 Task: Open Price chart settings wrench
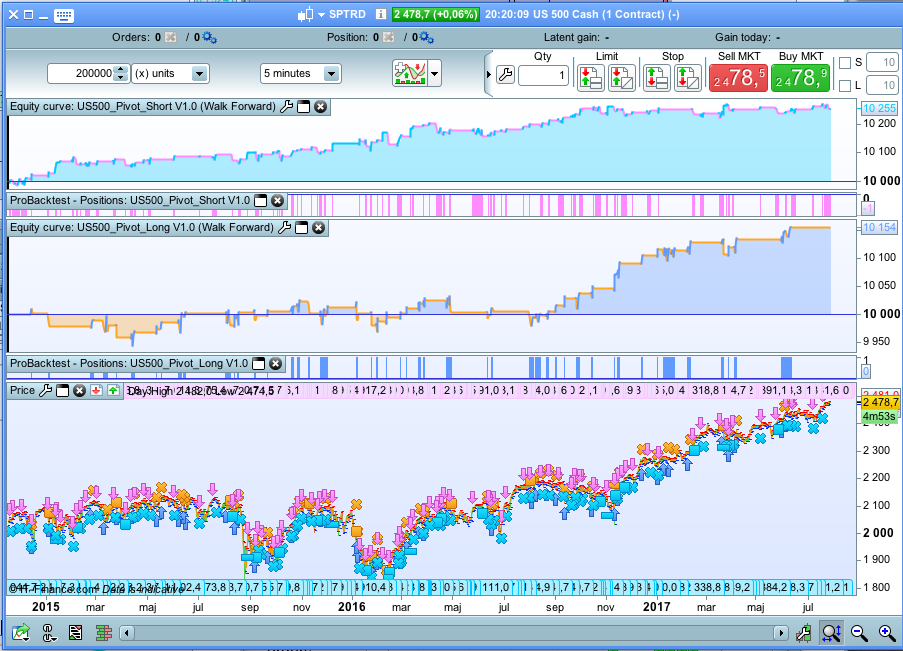tap(45, 390)
